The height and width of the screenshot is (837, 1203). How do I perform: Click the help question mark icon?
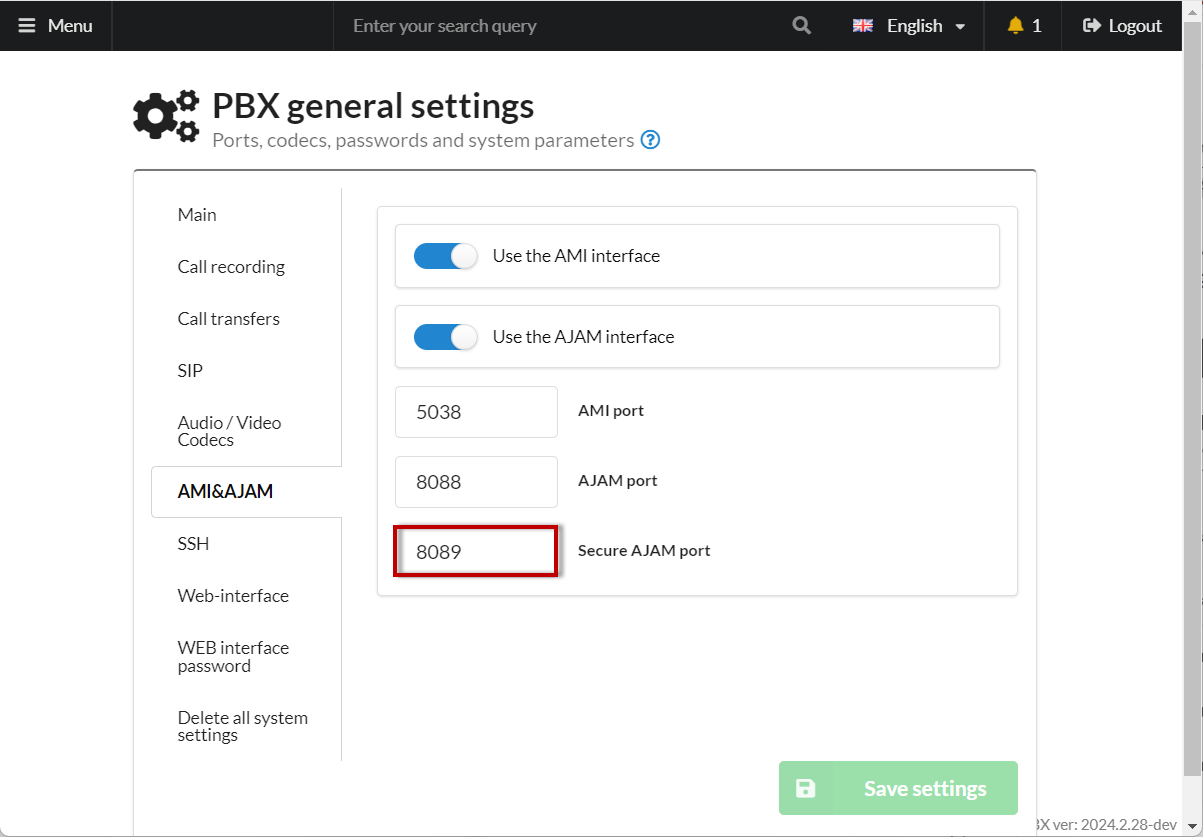point(650,140)
